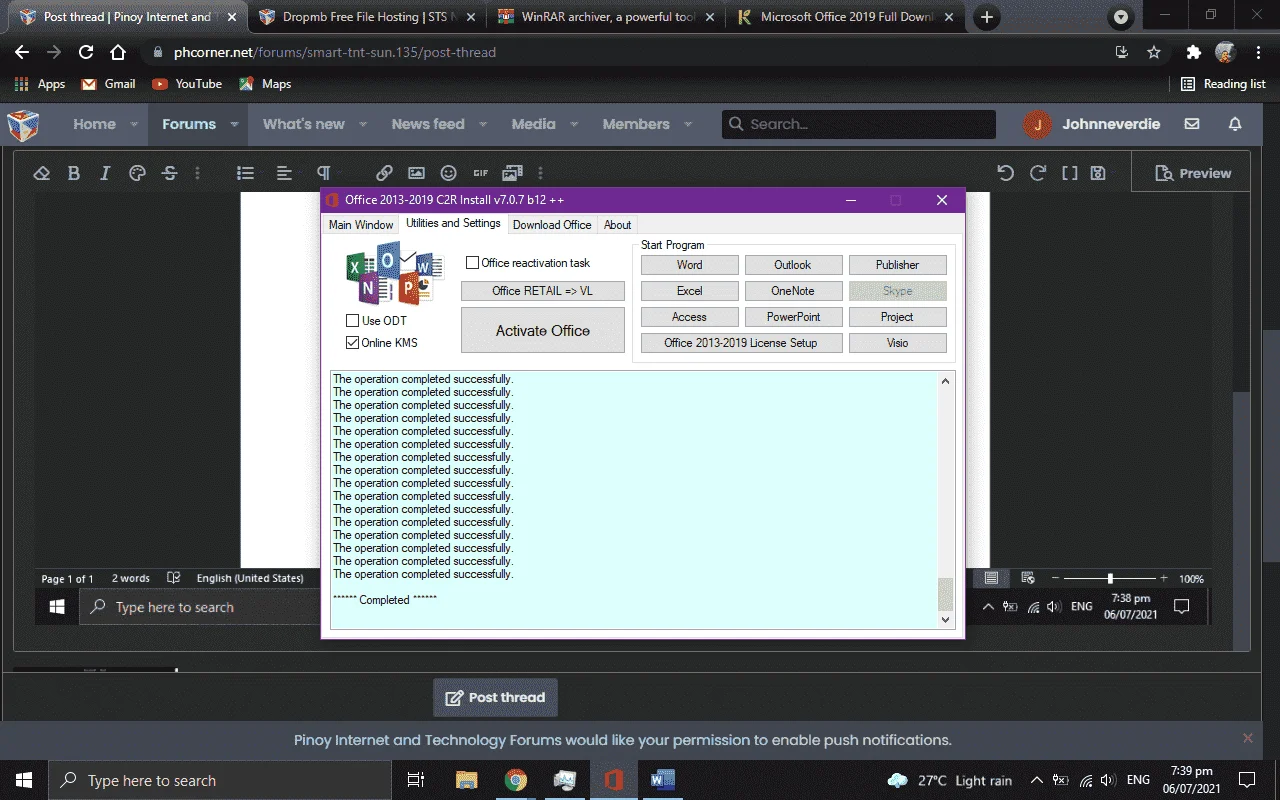This screenshot has width=1280, height=800.
Task: Show hidden icons chevron on bottom taskbar
Action: click(1036, 780)
